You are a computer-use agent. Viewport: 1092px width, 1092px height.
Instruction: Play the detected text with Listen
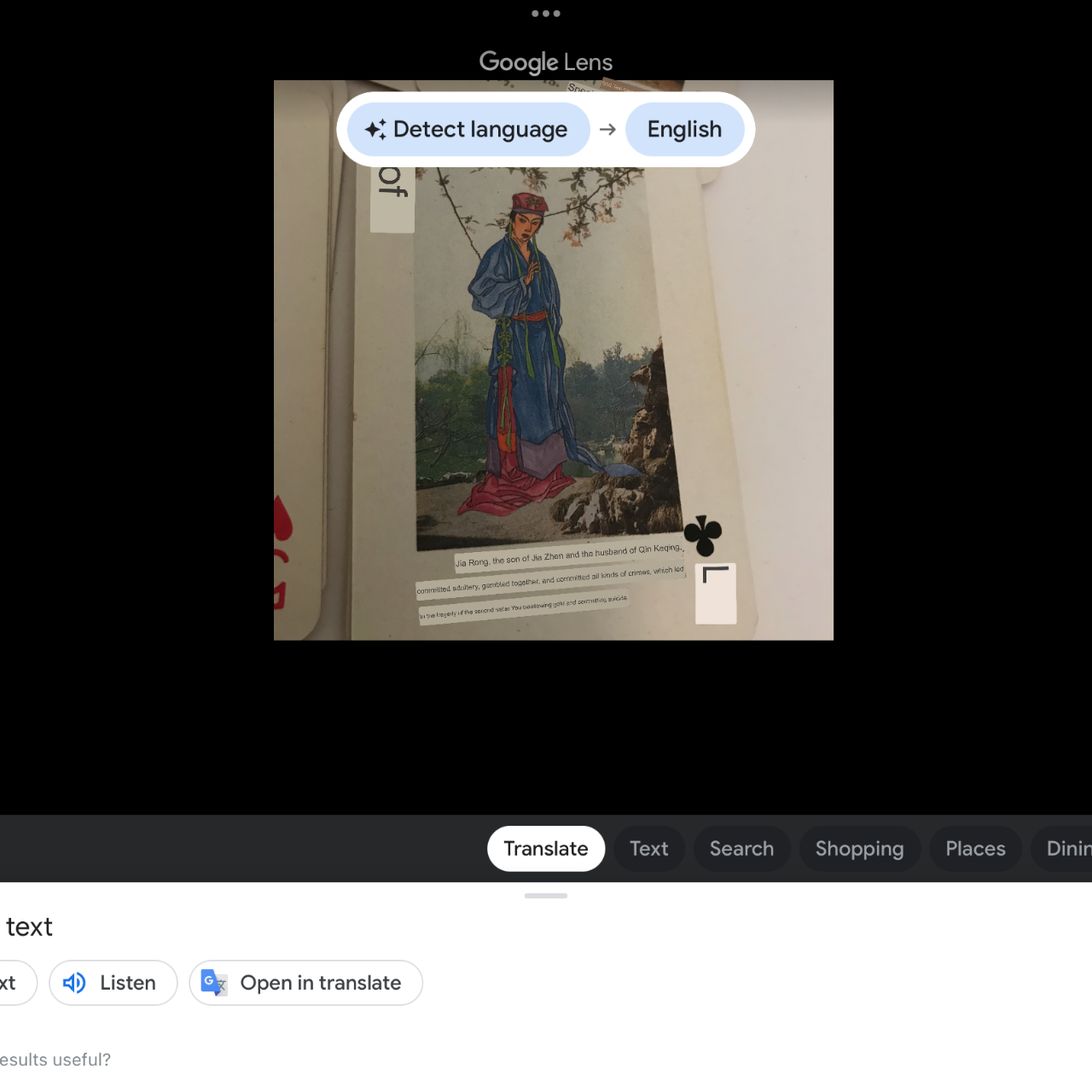pos(113,983)
